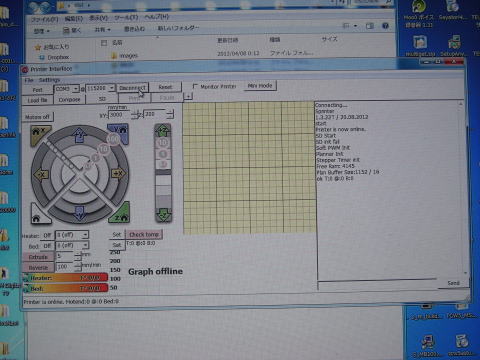Click the Disconnect button

(x=132, y=88)
